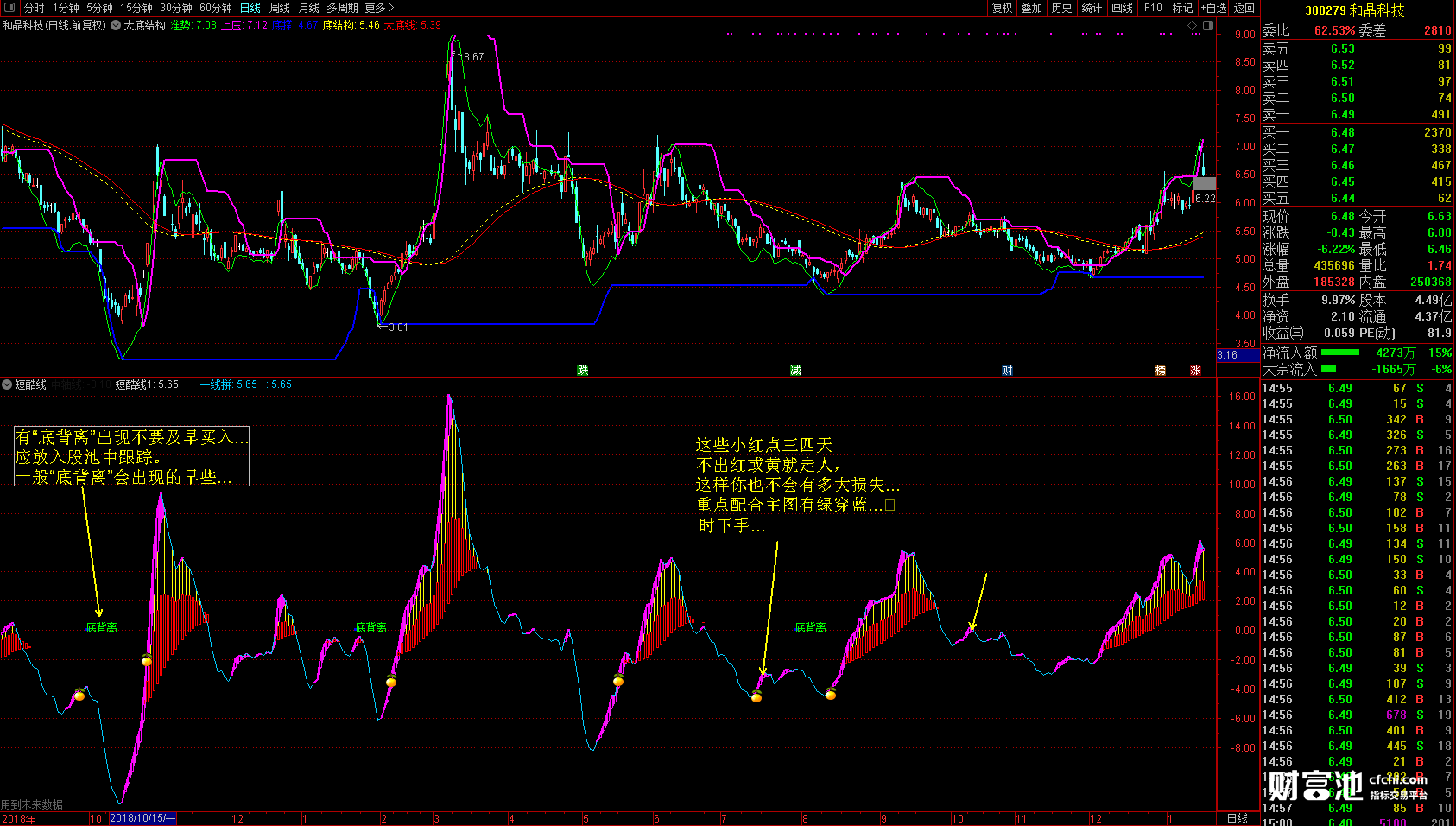Expand the 短酷线 sub-indicator dropdown
The image size is (1456, 826).
7,384
